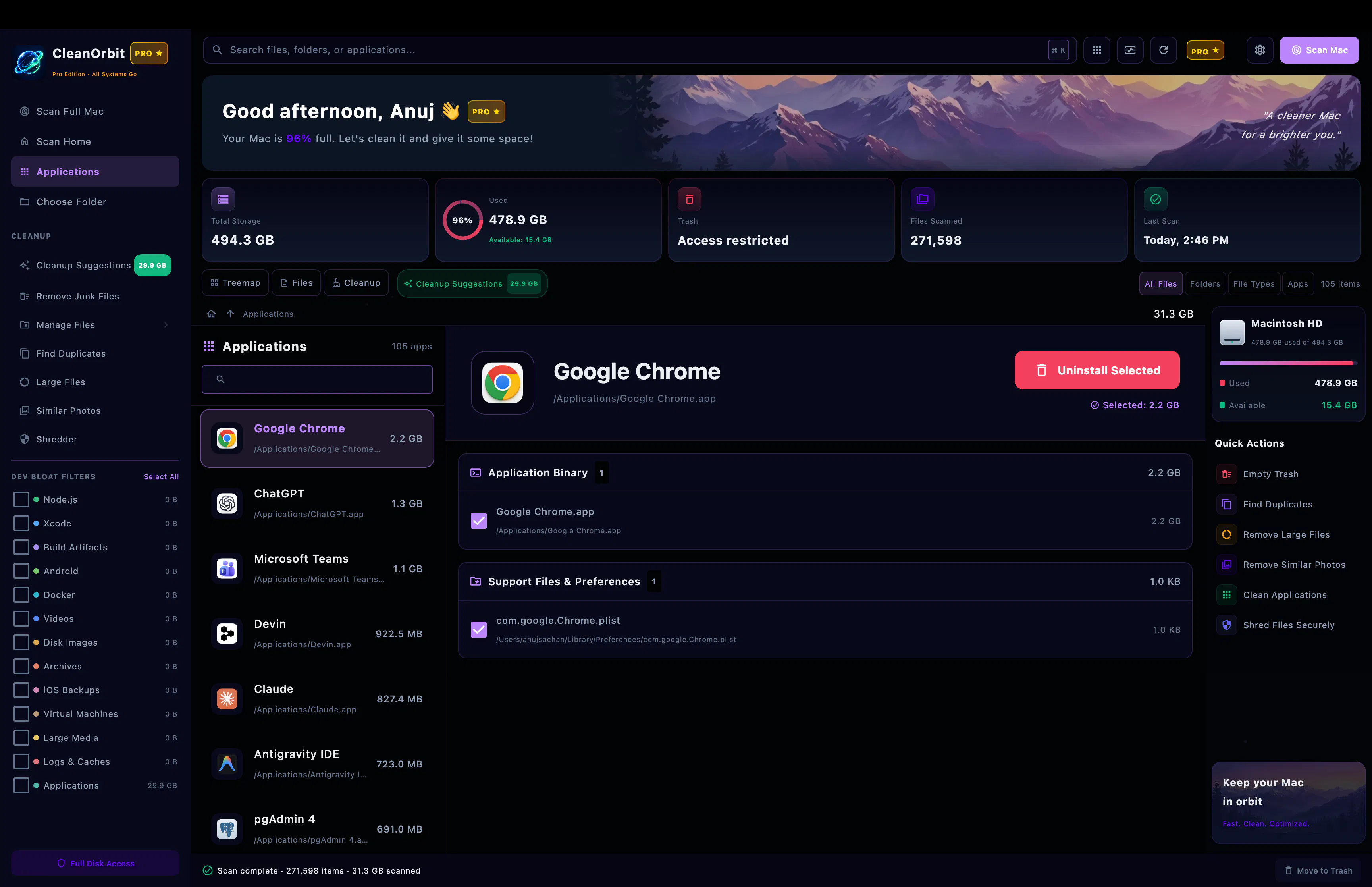
Task: Click the Claude app icon in list
Action: point(227,699)
